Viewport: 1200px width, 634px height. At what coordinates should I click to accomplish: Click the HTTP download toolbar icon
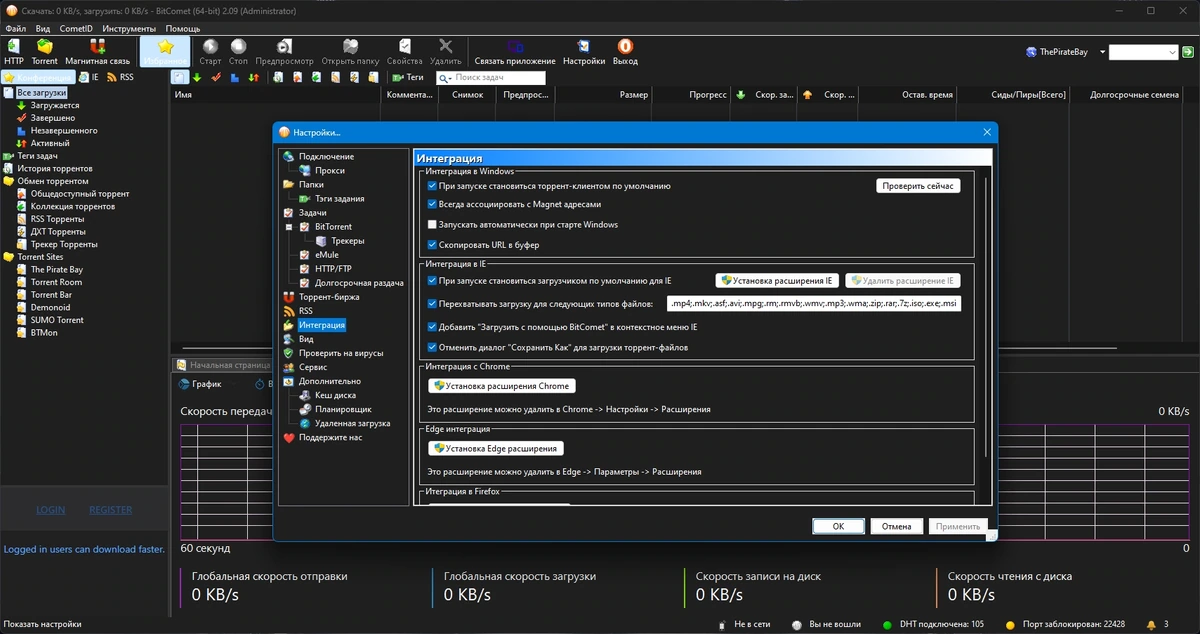click(x=14, y=51)
